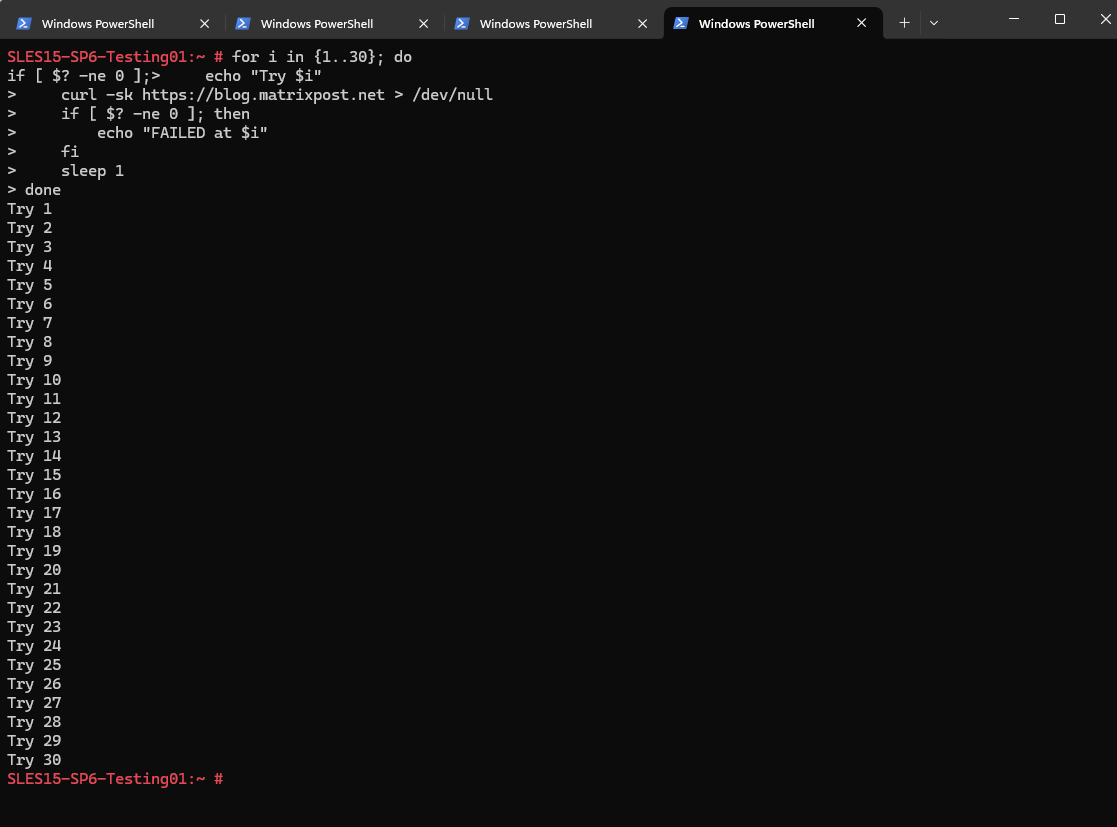Expand the new tab profile dropdown chevron
This screenshot has height=827, width=1117.
[934, 23]
